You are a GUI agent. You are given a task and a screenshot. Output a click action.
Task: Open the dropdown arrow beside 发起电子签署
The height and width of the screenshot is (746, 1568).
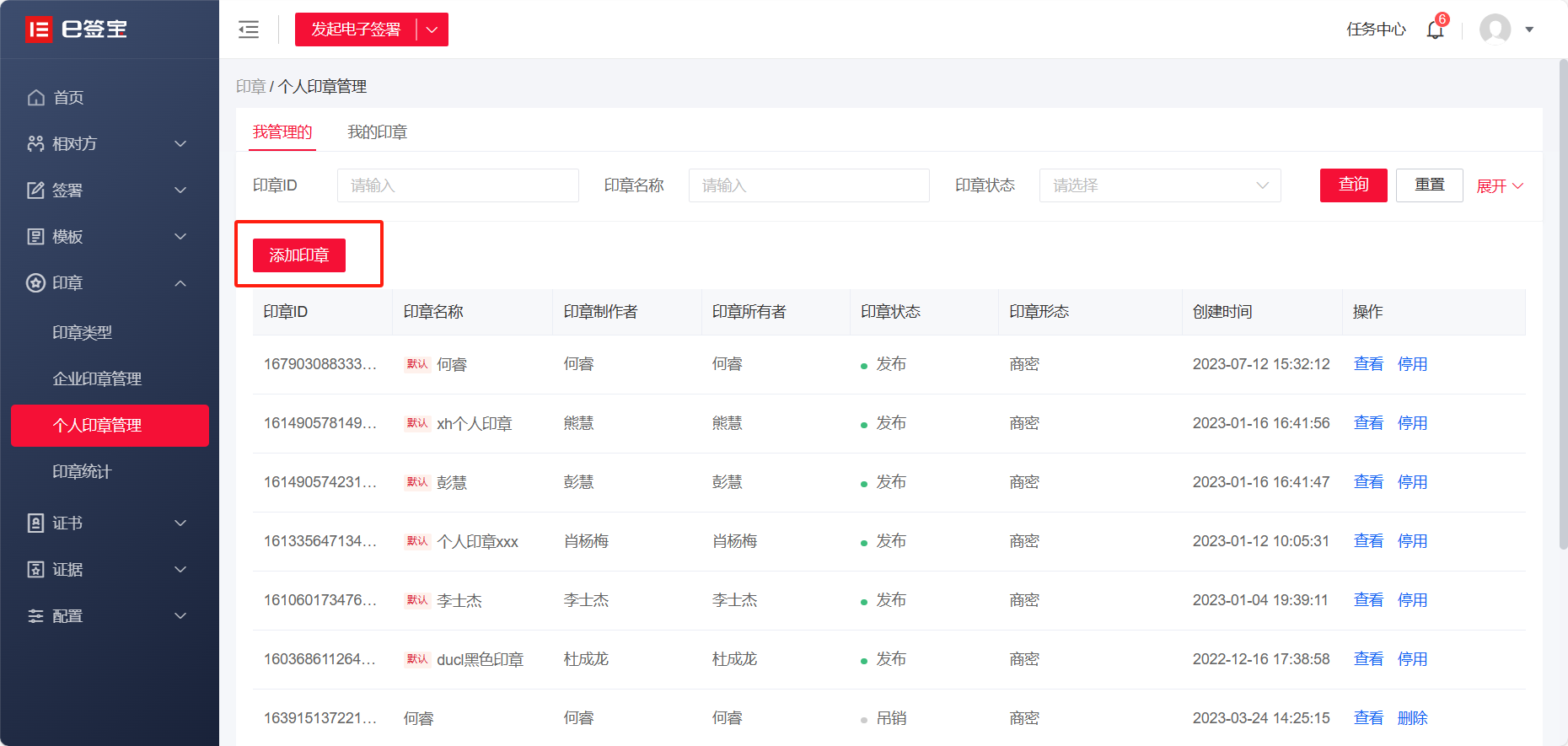(x=432, y=30)
